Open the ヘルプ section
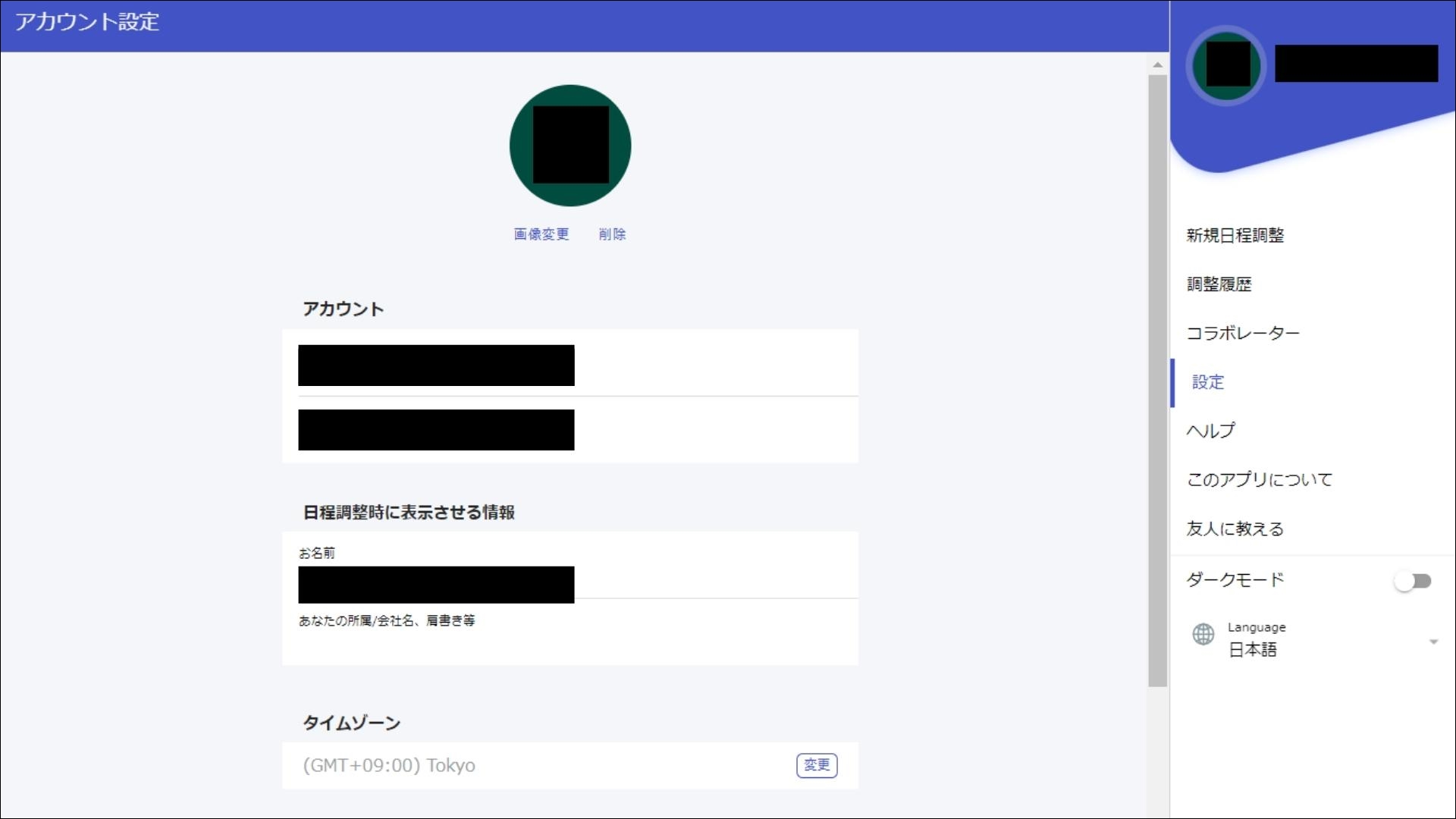 tap(1210, 430)
